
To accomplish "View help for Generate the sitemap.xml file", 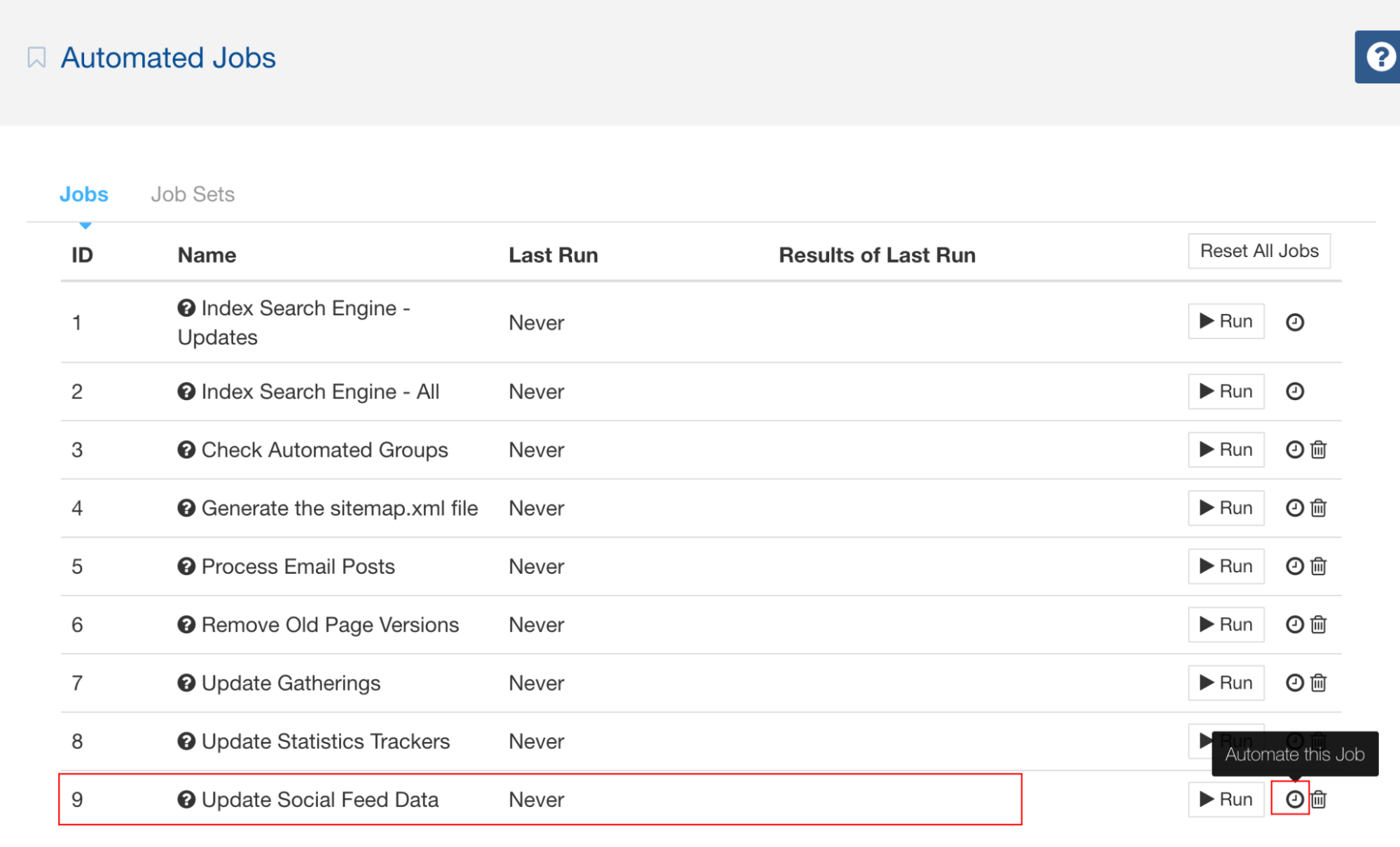I will pos(185,508).
